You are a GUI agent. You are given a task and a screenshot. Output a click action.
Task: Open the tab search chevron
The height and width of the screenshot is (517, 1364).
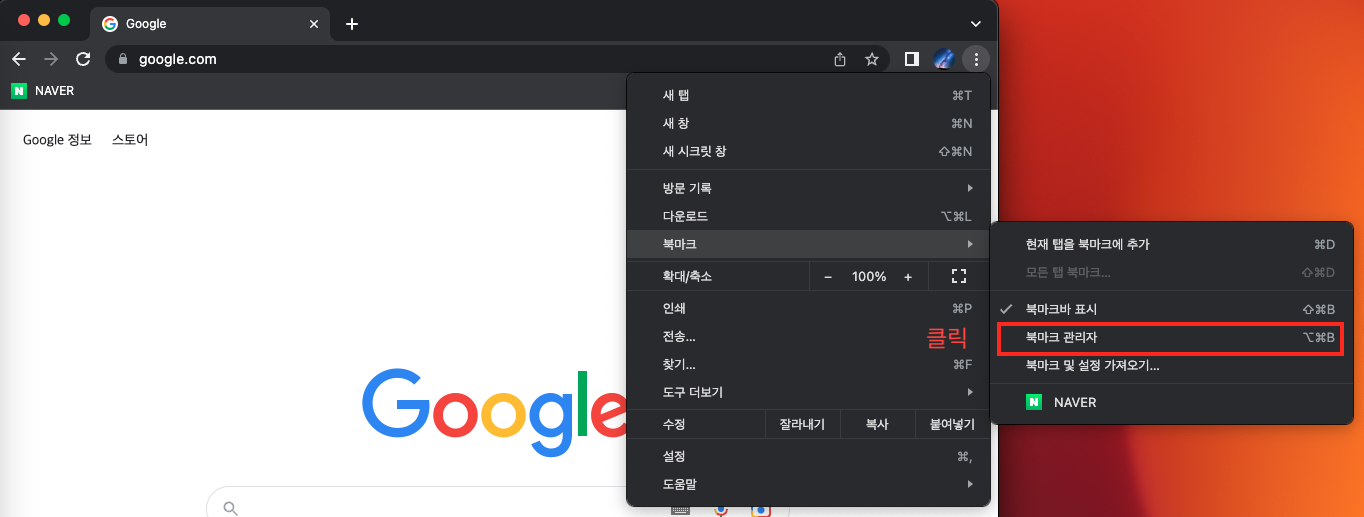coord(976,24)
